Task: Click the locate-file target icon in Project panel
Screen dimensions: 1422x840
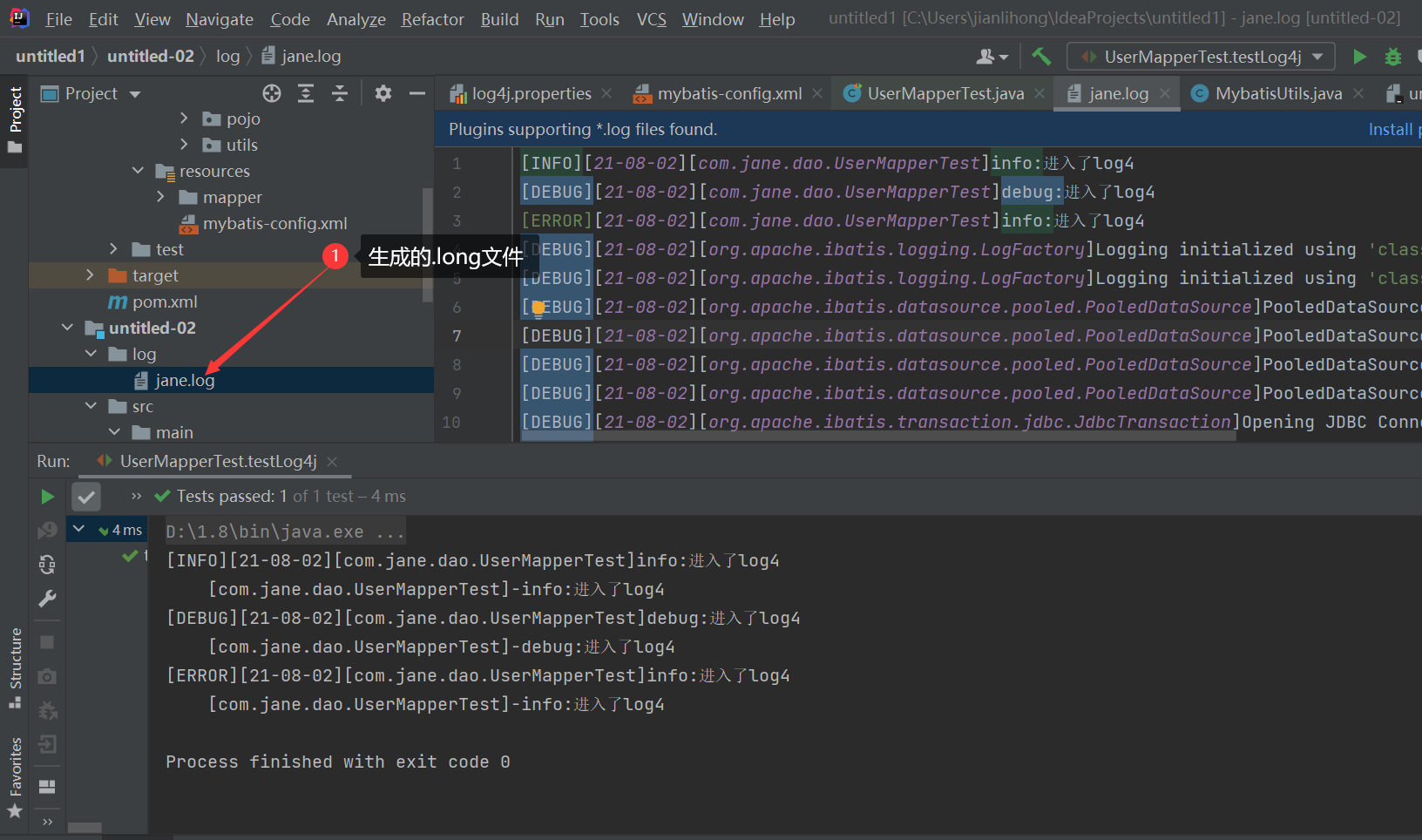Action: [272, 93]
